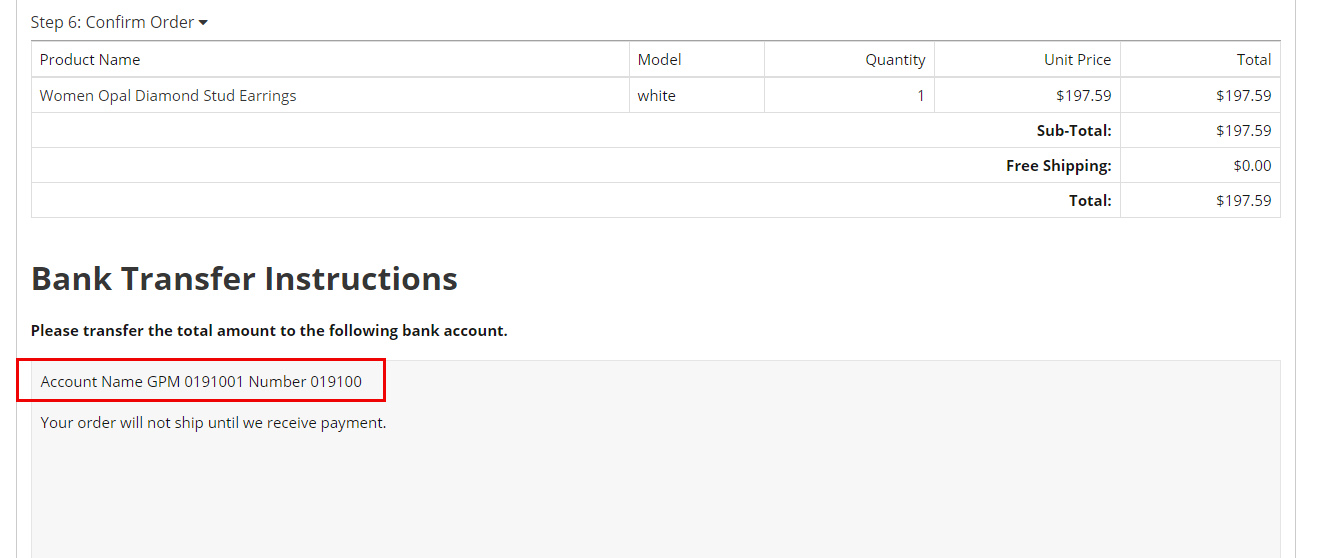
Task: Click the Total column header
Action: (x=1254, y=59)
